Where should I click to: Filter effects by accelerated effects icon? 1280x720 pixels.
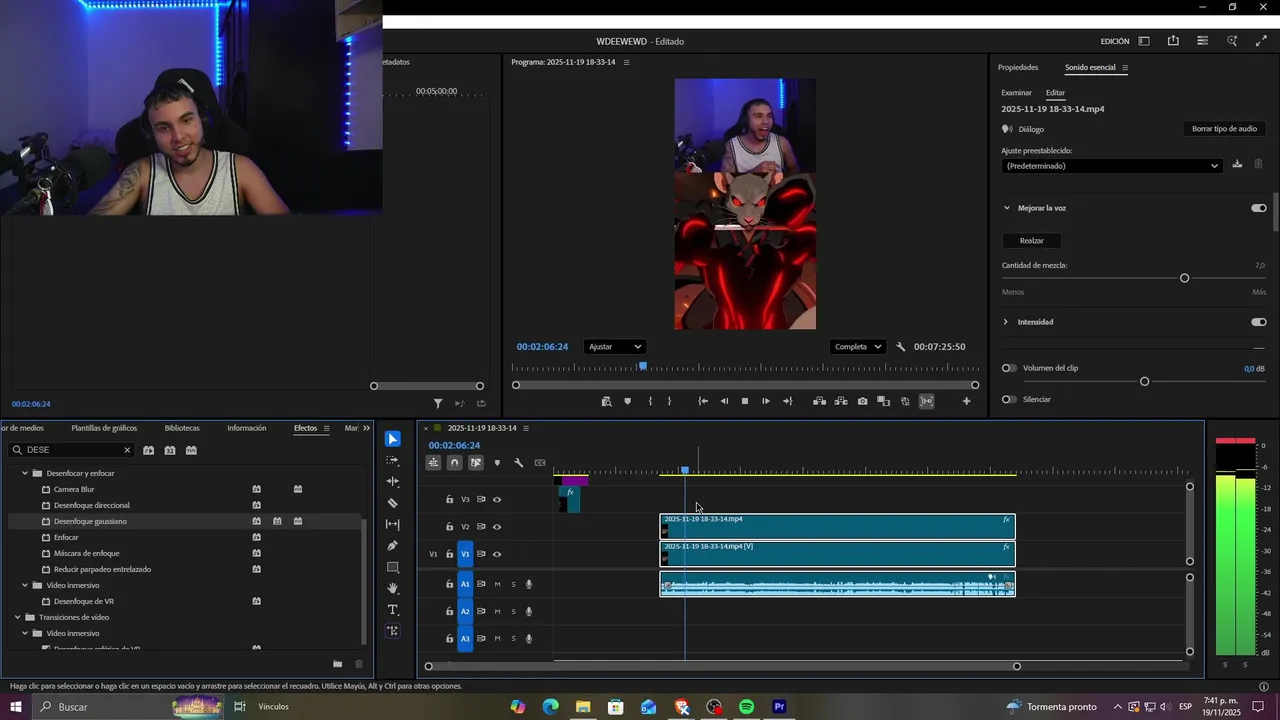(x=148, y=450)
